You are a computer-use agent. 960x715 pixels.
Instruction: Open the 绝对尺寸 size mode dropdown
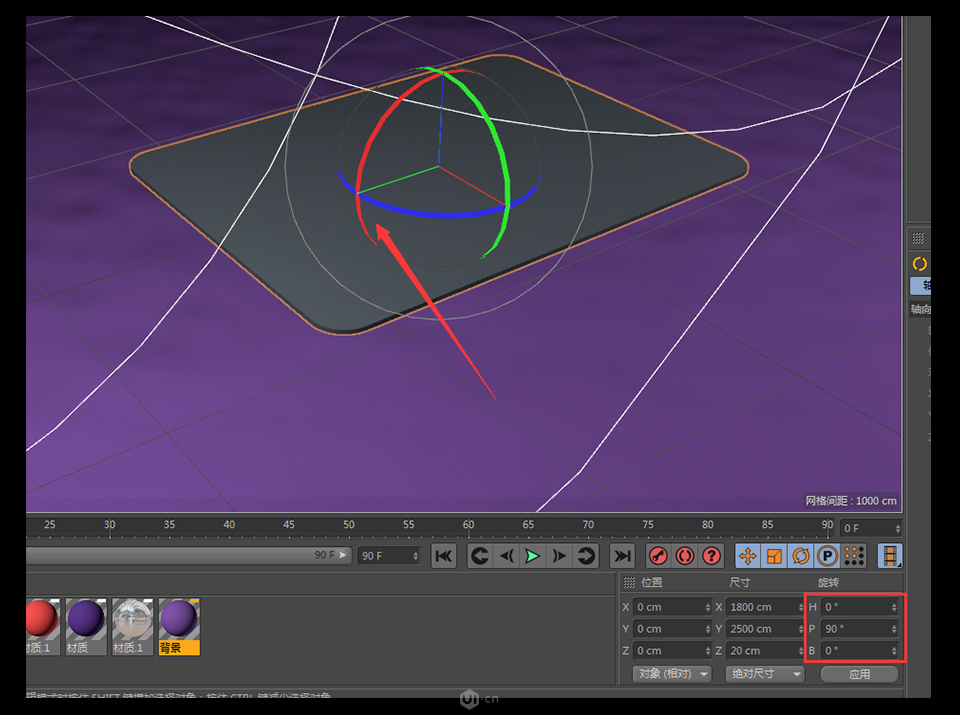765,674
